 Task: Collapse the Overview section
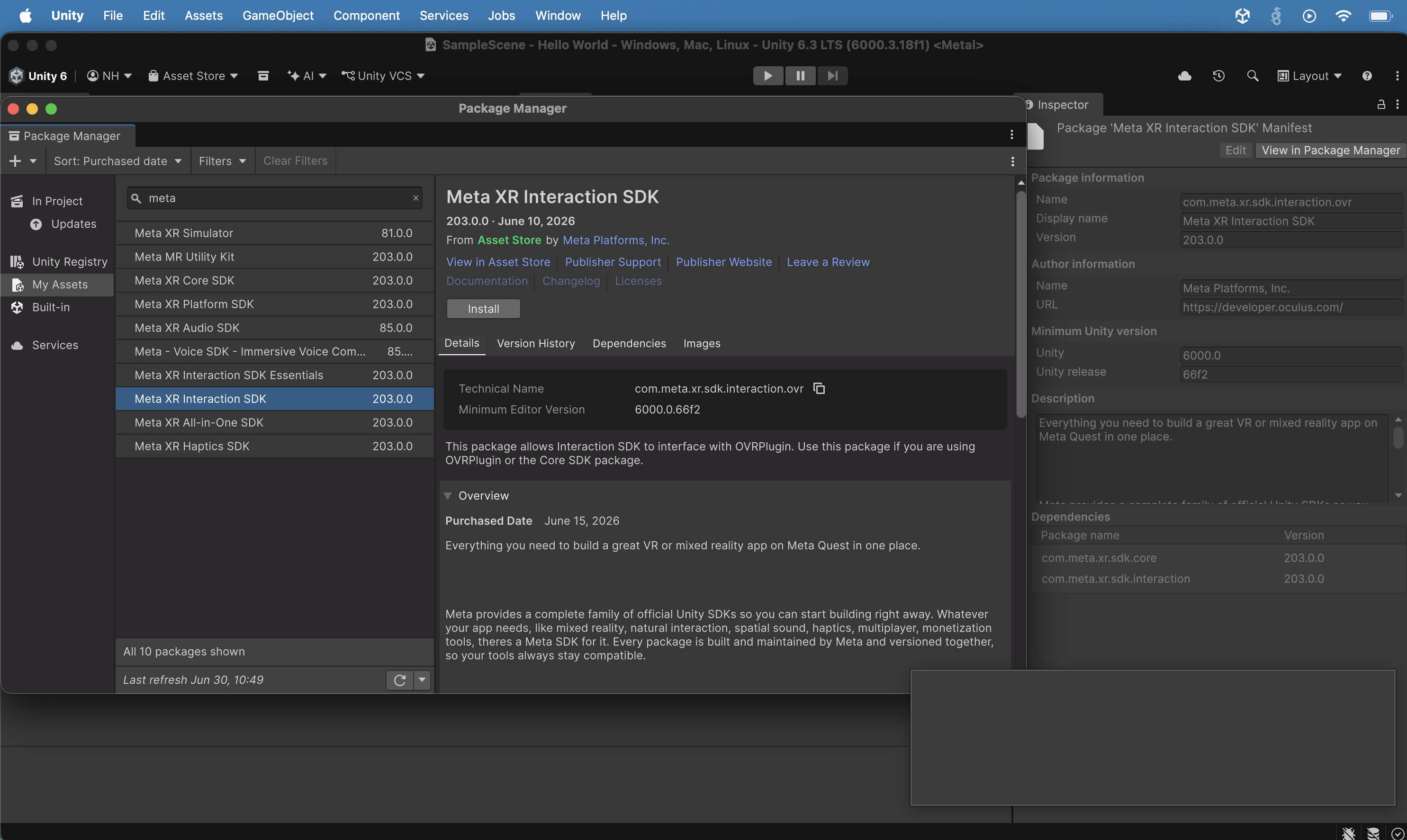click(448, 496)
